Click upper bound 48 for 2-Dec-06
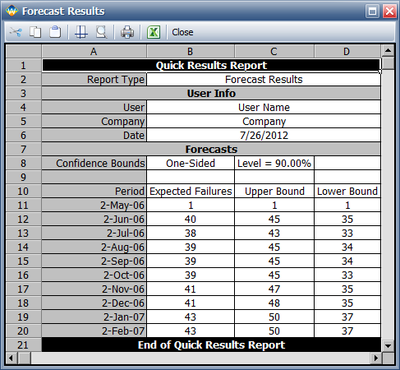This screenshot has height=370, width=400. coord(274,303)
